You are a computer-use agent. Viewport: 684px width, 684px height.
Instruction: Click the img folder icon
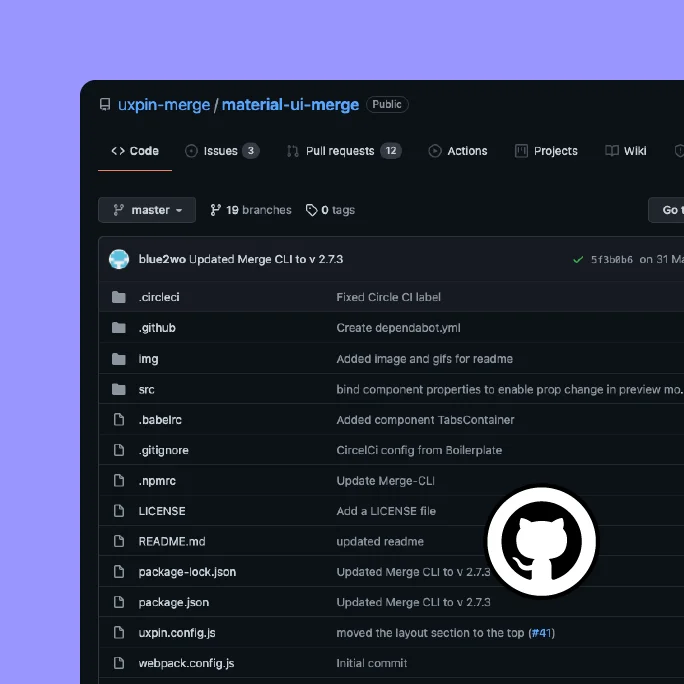(119, 359)
